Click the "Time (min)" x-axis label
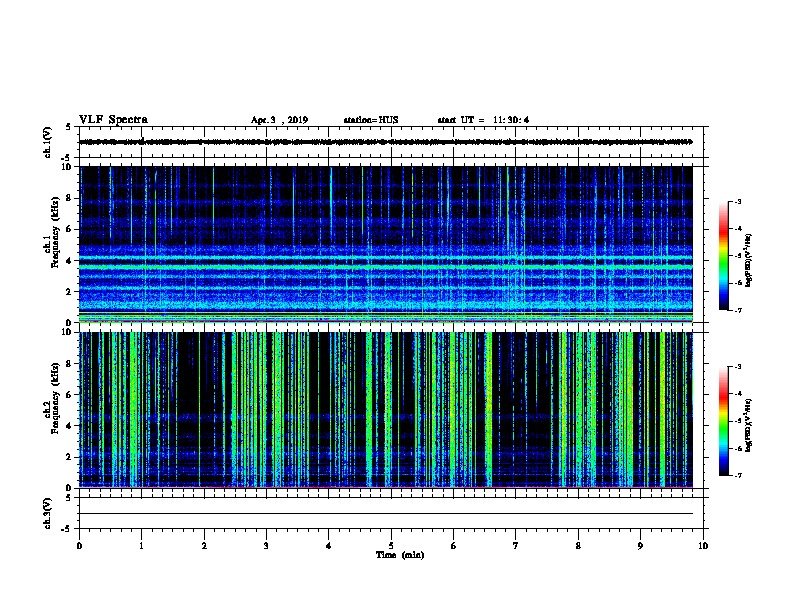 (400, 555)
